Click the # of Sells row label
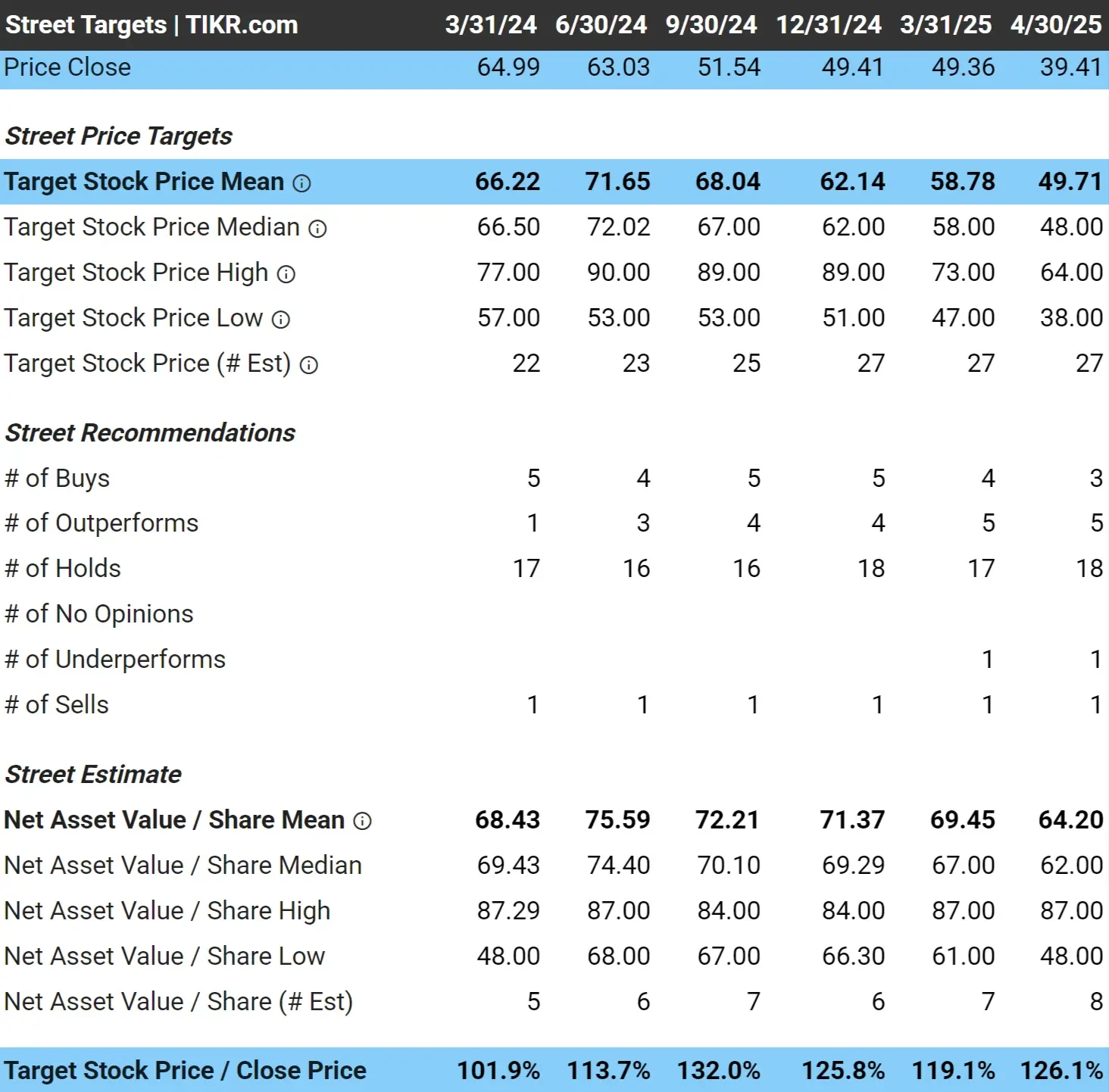1109x1092 pixels. point(57,705)
